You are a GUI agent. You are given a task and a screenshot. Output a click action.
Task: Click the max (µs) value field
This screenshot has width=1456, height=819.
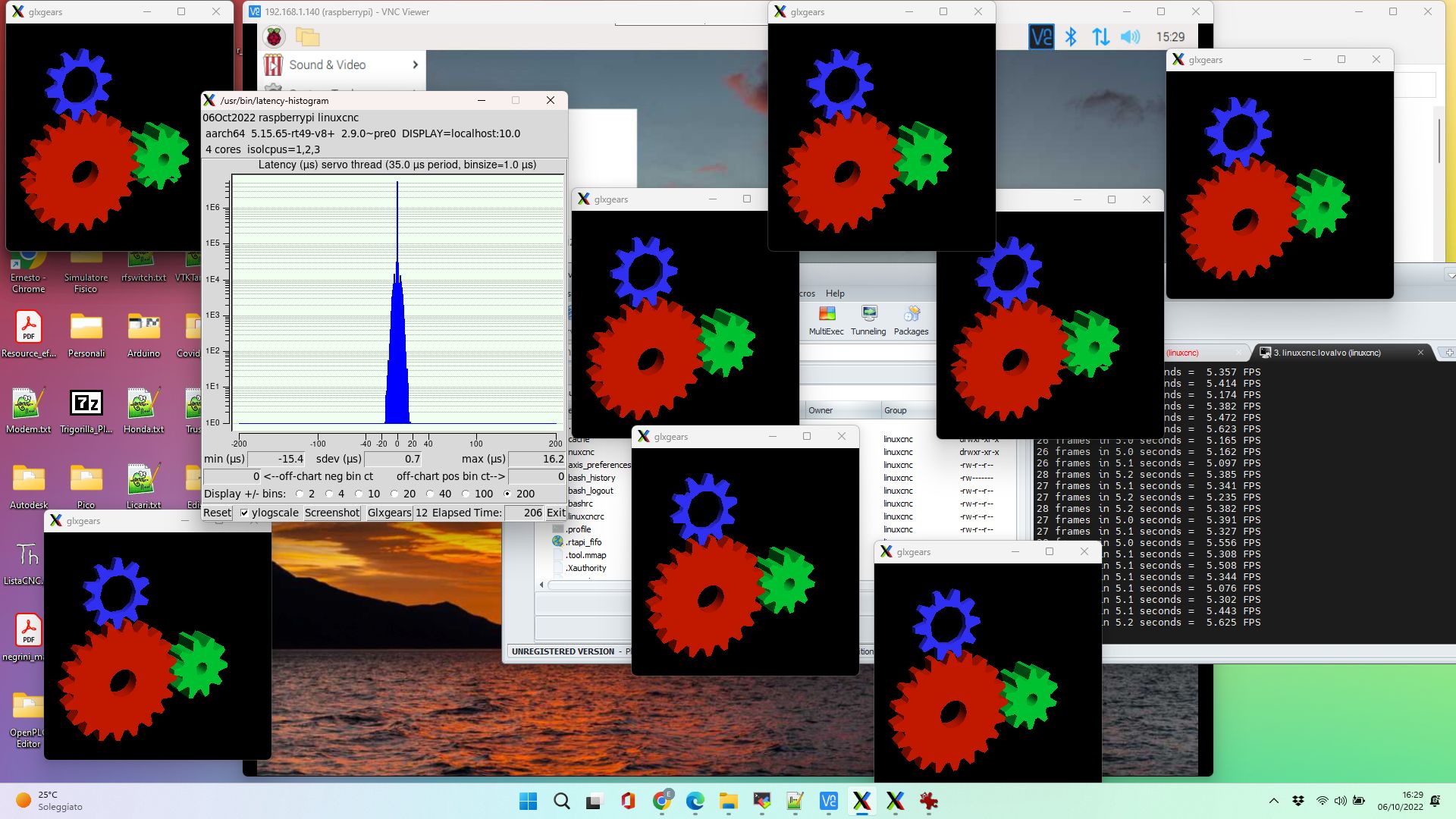537,459
